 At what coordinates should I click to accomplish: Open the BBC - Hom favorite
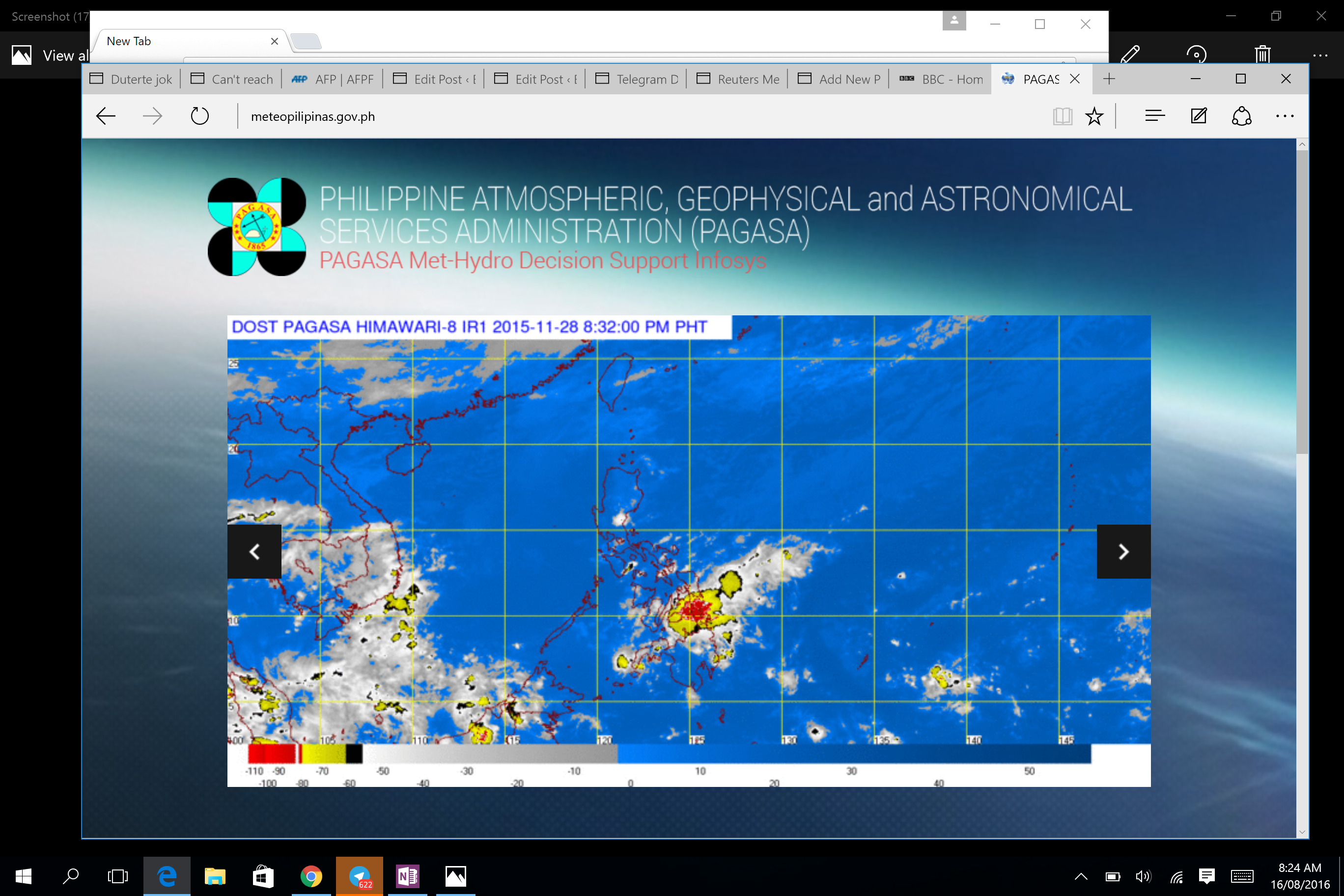click(x=940, y=79)
